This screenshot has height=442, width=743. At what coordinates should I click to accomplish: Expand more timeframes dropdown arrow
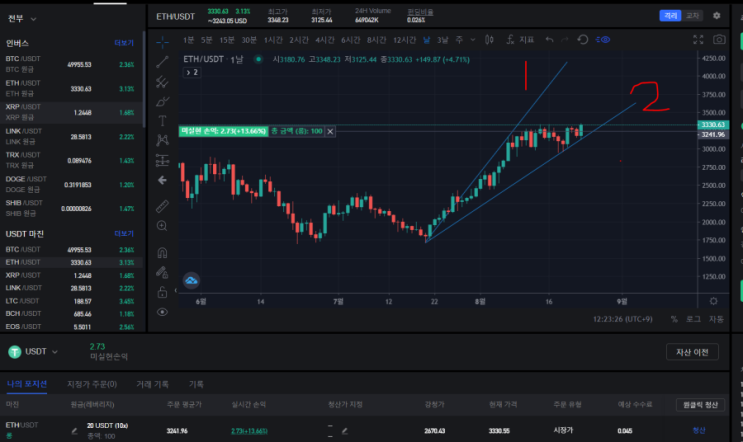pyautogui.click(x=473, y=40)
